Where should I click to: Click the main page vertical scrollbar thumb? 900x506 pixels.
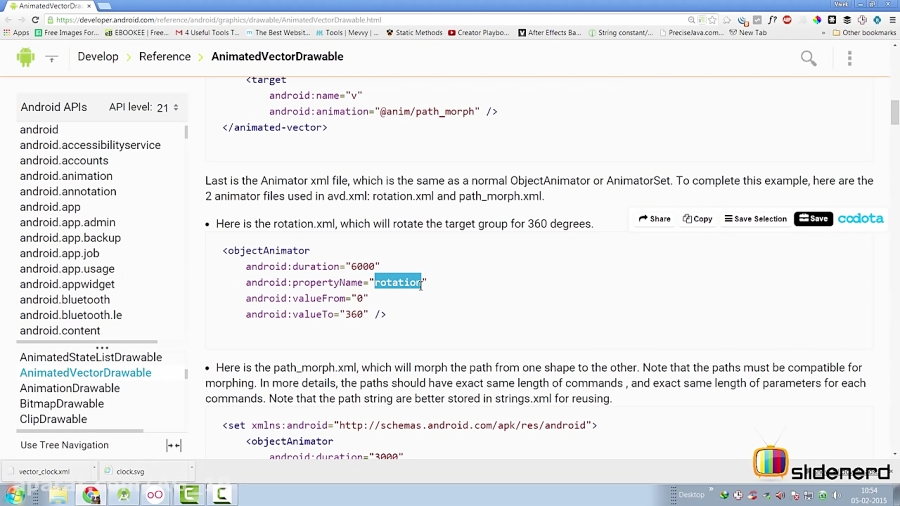click(894, 112)
